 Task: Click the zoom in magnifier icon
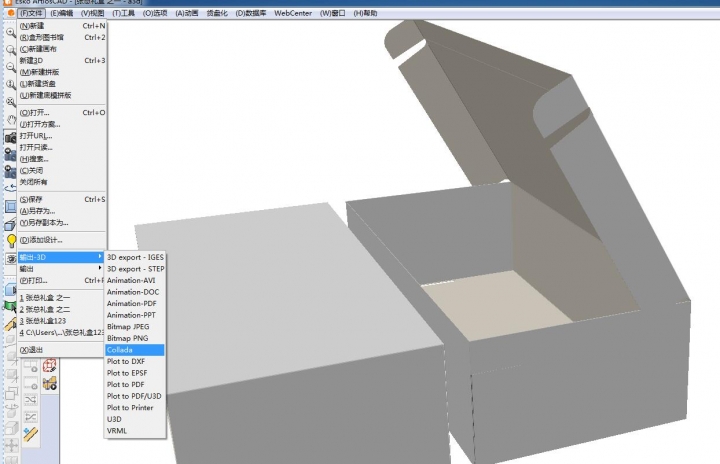[10, 32]
